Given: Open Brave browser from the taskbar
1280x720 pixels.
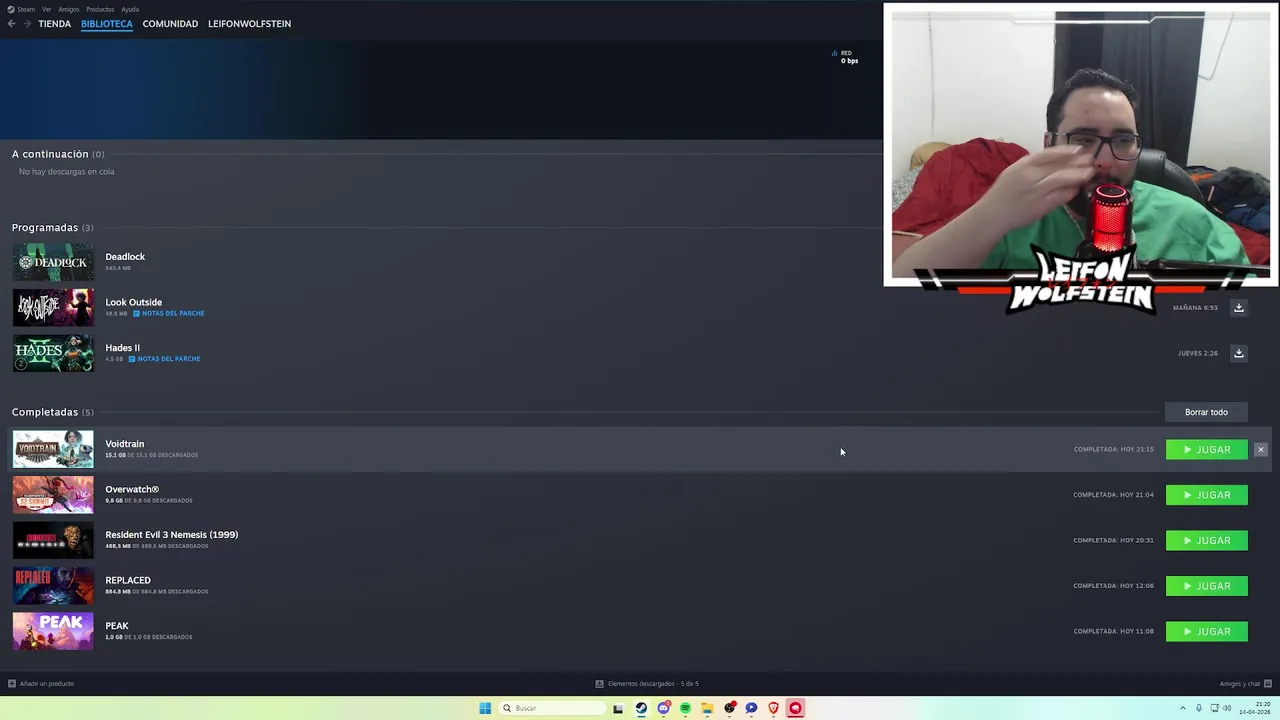Looking at the screenshot, I should (773, 708).
